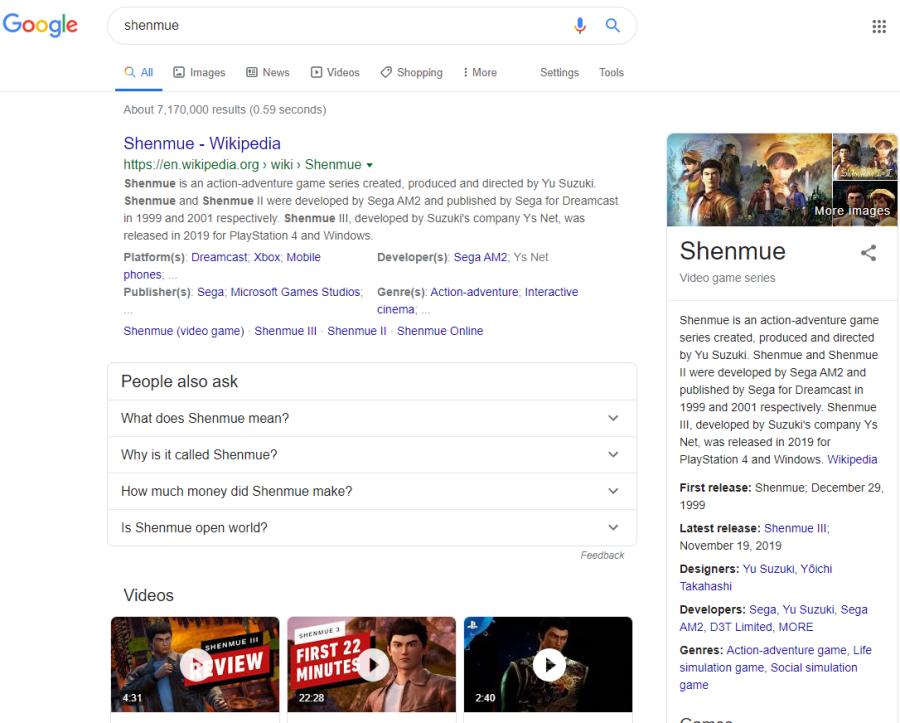
Task: Open Action-adventure game genre link in panel
Action: tap(786, 651)
